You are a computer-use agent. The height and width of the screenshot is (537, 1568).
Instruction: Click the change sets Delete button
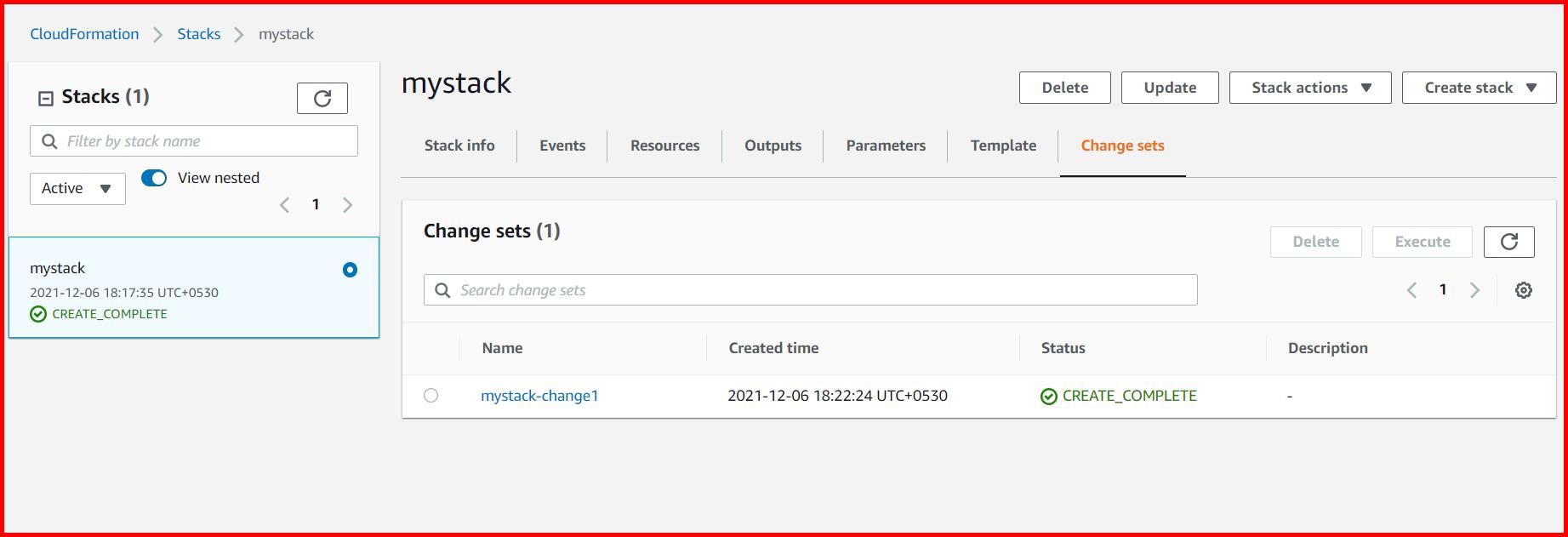[1315, 242]
